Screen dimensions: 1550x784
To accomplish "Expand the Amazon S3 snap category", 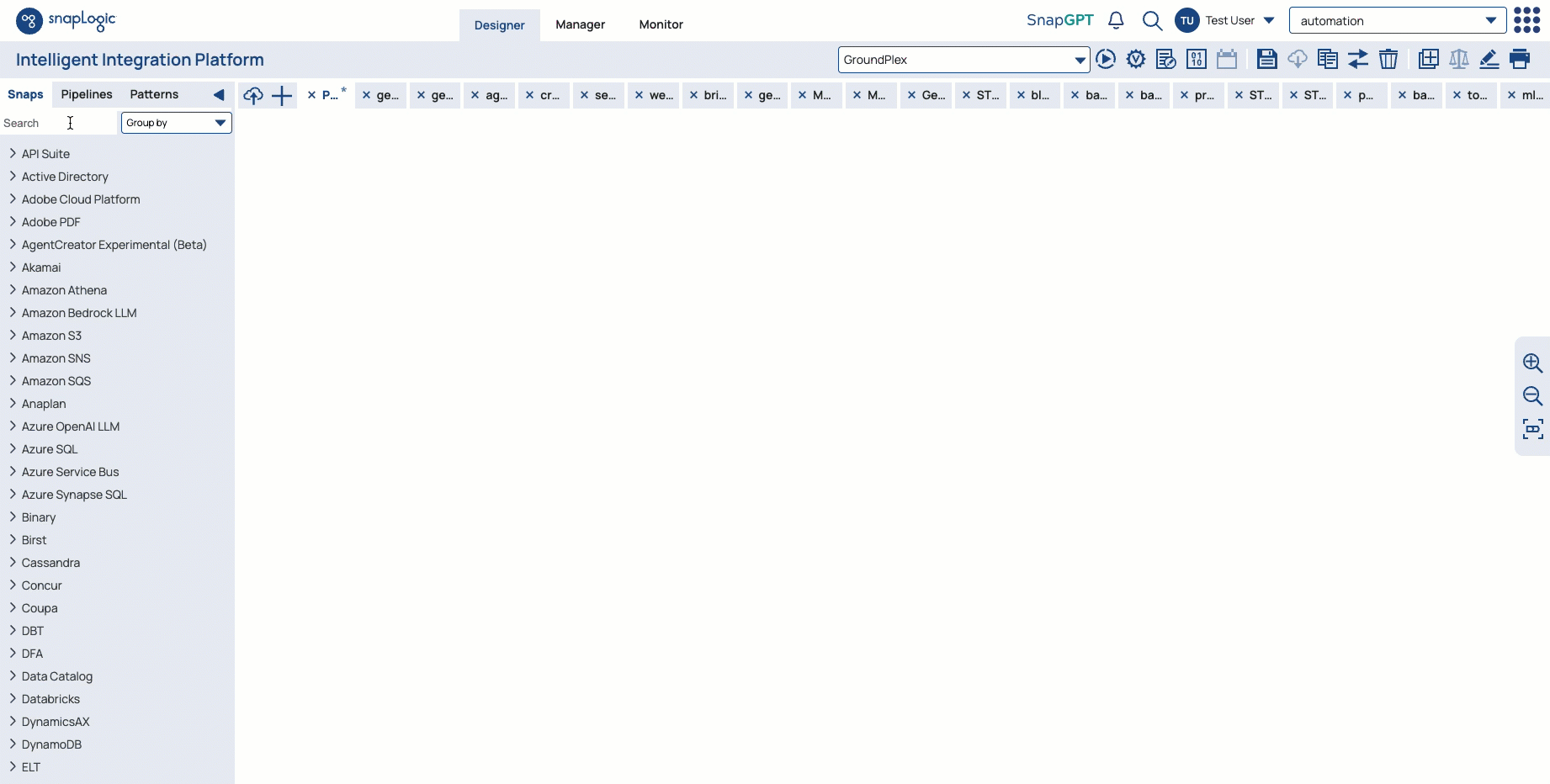I will coord(51,336).
